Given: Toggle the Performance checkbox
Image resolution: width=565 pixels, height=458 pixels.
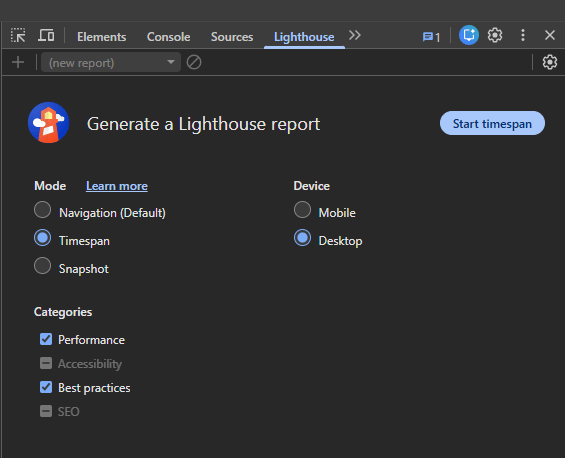Looking at the screenshot, I should point(46,339).
